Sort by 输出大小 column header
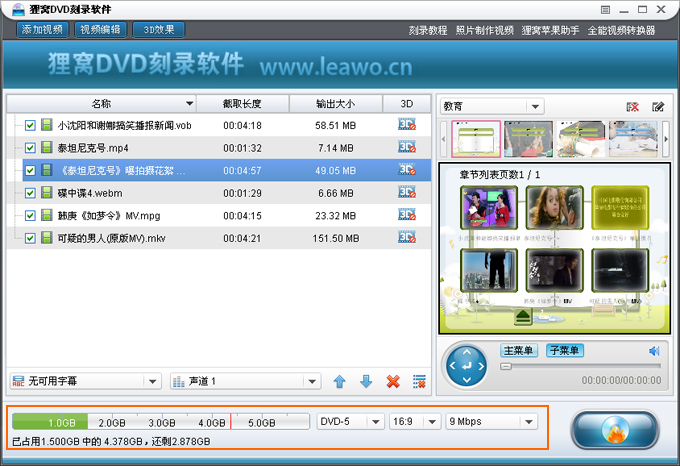Image resolution: width=680 pixels, height=466 pixels. tap(336, 104)
